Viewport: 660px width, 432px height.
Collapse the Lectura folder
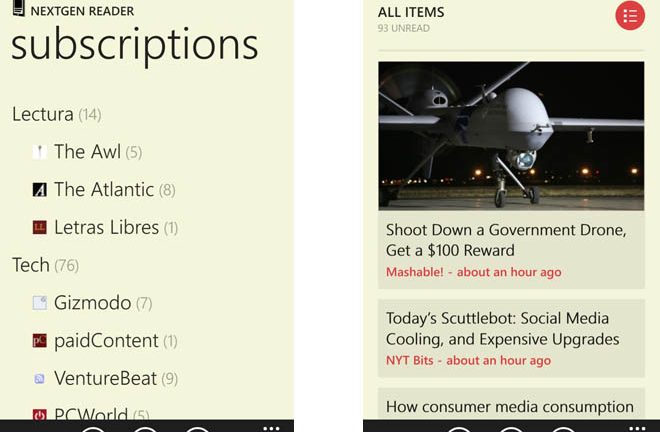click(x=43, y=114)
